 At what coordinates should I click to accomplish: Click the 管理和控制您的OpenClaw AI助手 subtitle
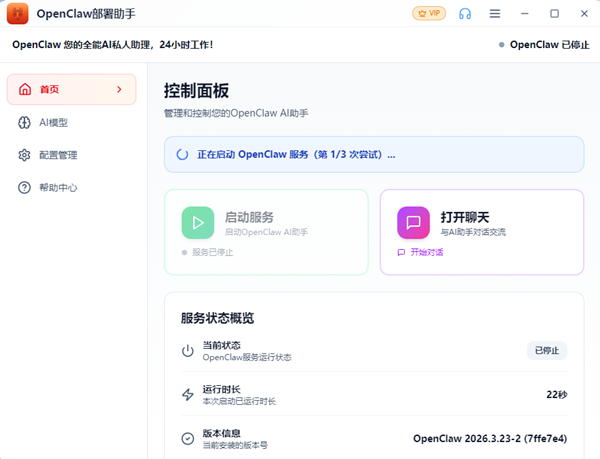tap(236, 113)
